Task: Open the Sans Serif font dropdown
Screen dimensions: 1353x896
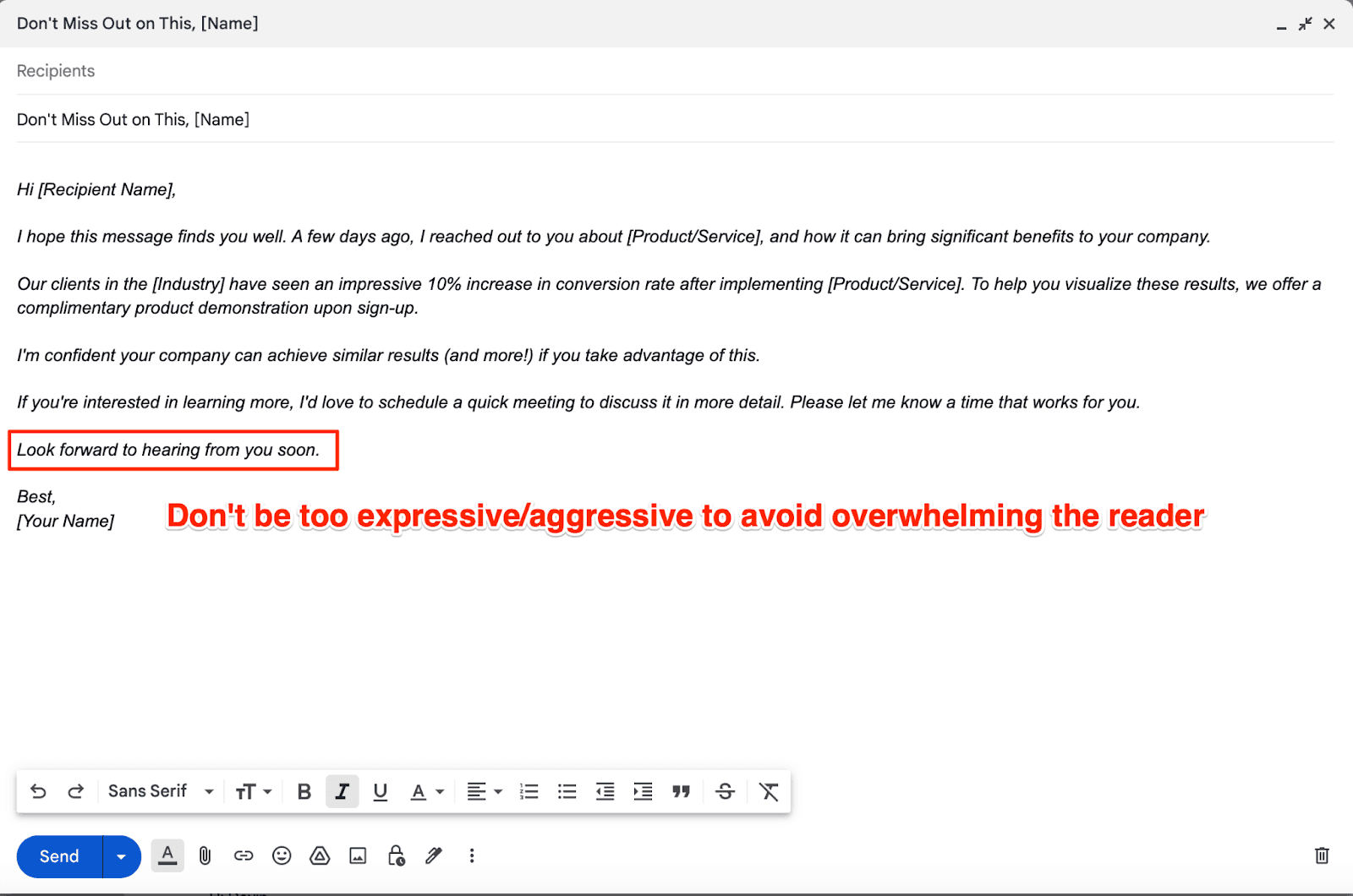Action: click(159, 791)
